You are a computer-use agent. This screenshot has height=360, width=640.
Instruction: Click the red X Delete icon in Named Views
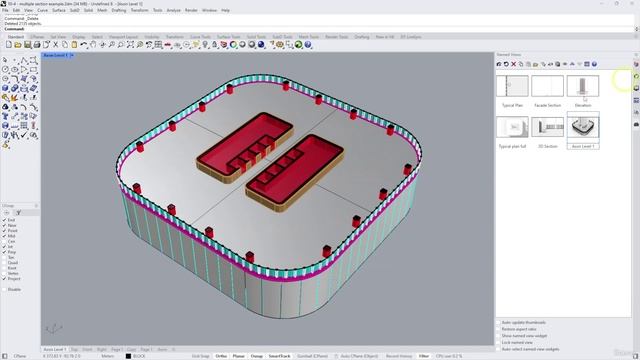point(513,64)
